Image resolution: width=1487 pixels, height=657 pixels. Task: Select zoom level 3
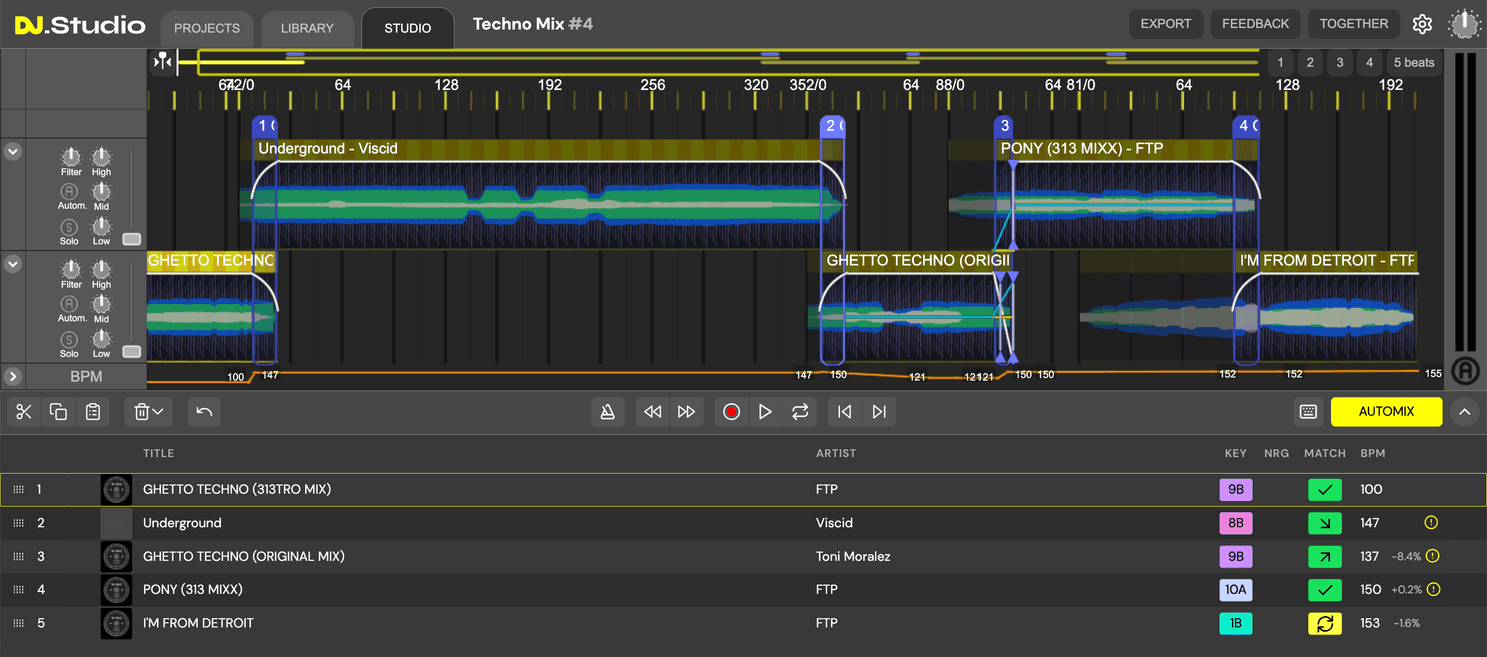click(x=1340, y=62)
